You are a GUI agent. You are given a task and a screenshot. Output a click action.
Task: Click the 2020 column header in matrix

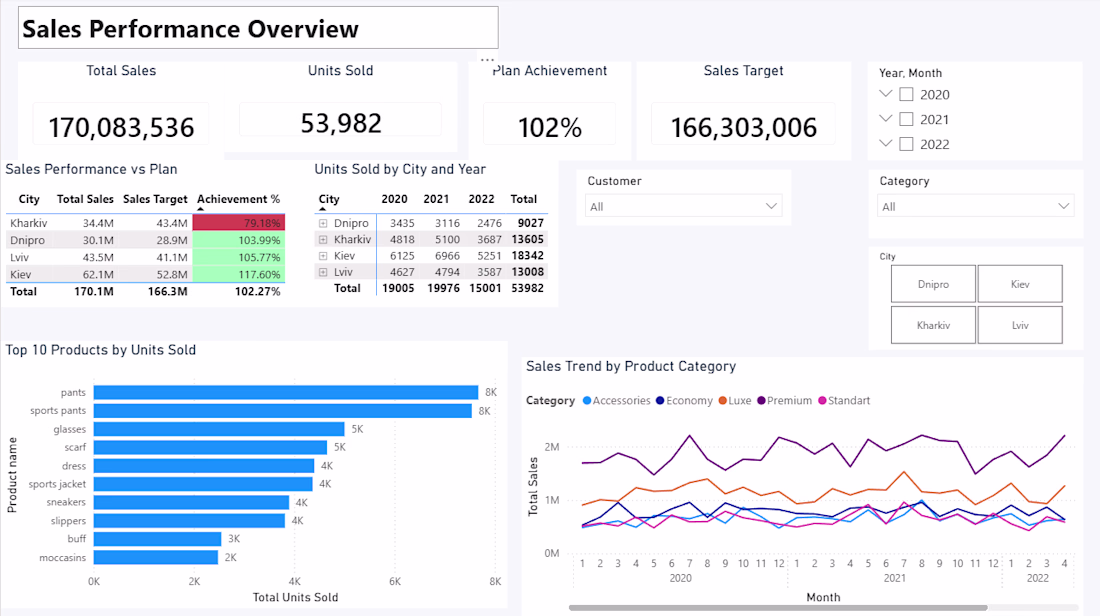tap(394, 199)
